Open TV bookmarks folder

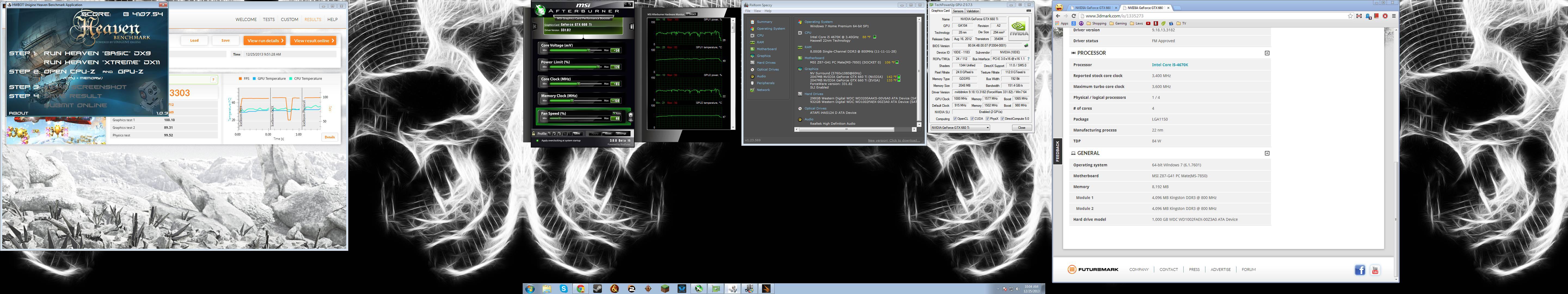point(1181,24)
